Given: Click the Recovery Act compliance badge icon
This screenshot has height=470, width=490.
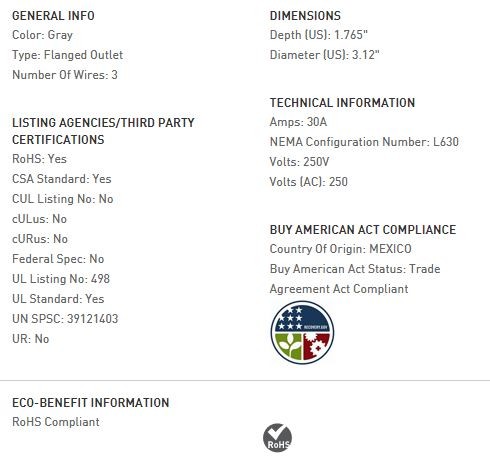Looking at the screenshot, I should tap(302, 332).
